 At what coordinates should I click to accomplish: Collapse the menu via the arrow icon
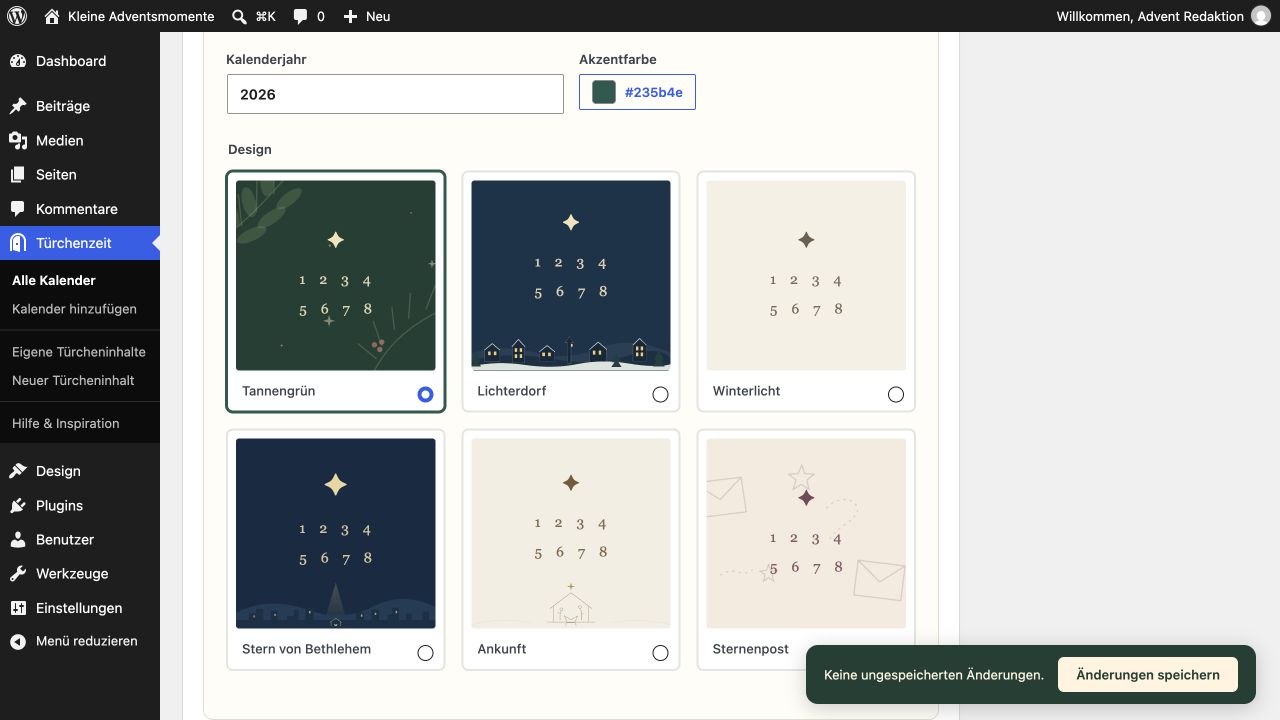[18, 641]
